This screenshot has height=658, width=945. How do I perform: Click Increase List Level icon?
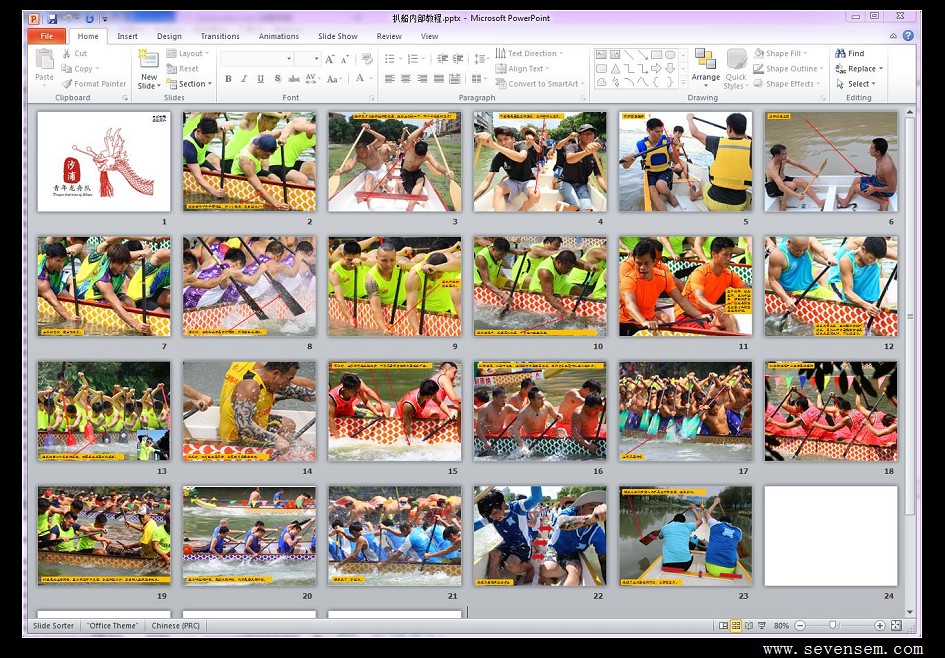(459, 58)
